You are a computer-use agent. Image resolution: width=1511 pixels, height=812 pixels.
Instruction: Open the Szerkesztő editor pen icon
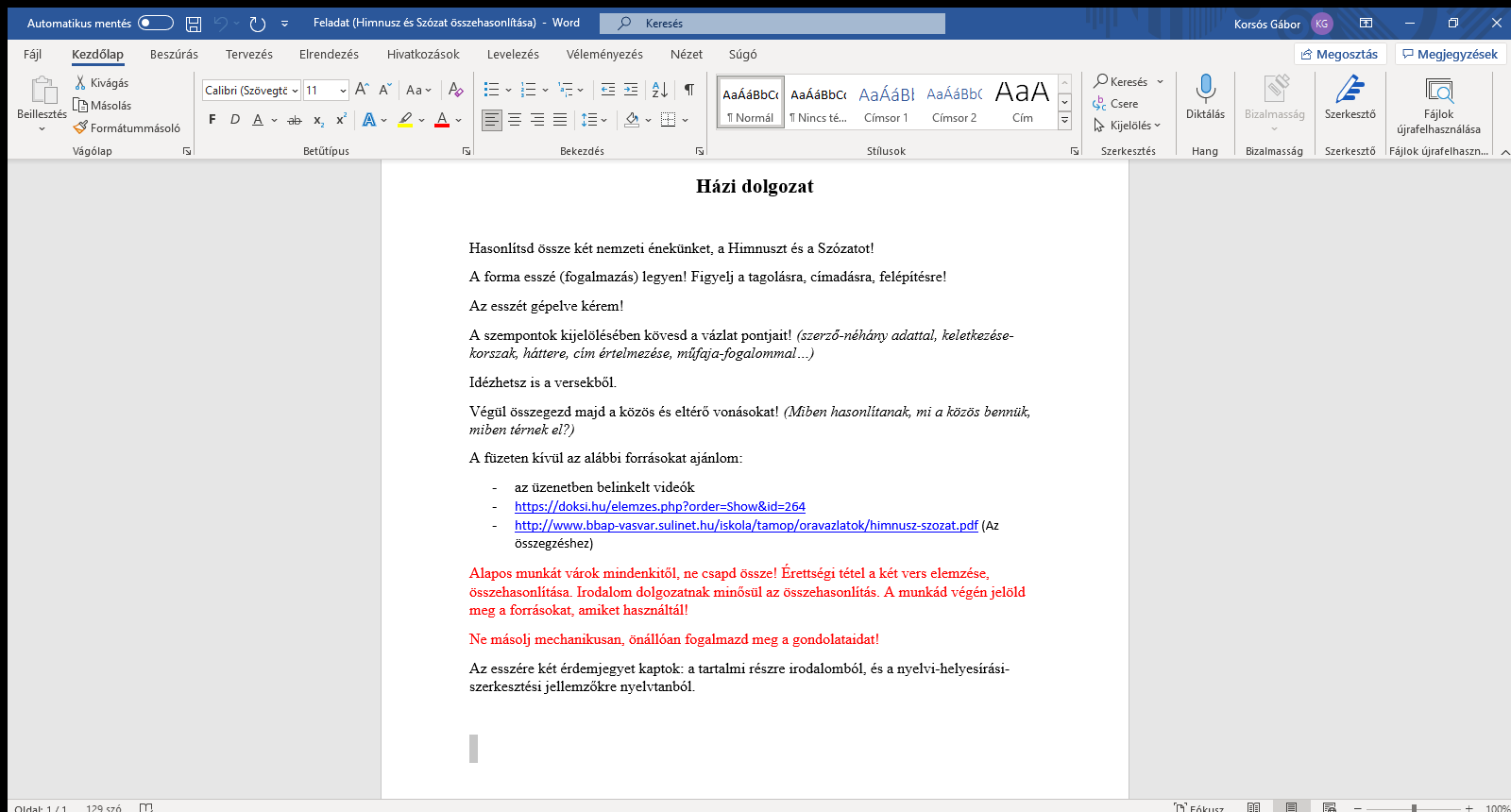pos(1350,89)
